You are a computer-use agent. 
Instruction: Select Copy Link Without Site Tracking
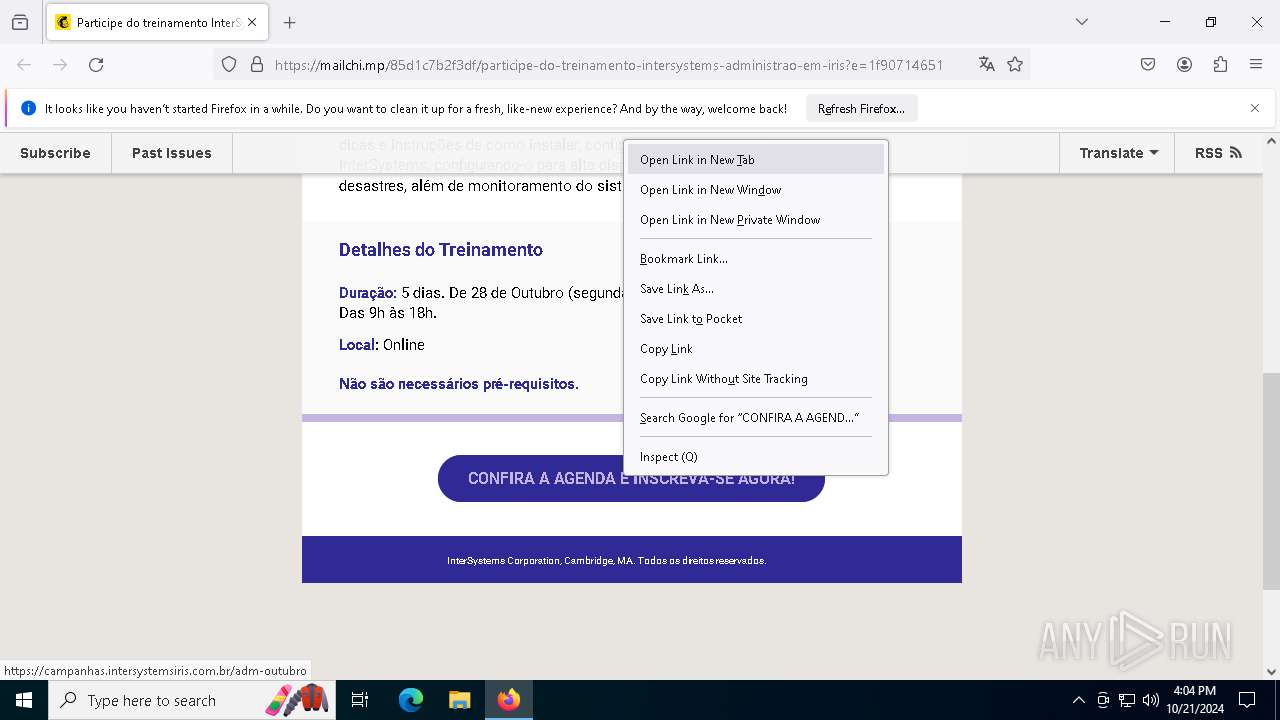point(756,378)
